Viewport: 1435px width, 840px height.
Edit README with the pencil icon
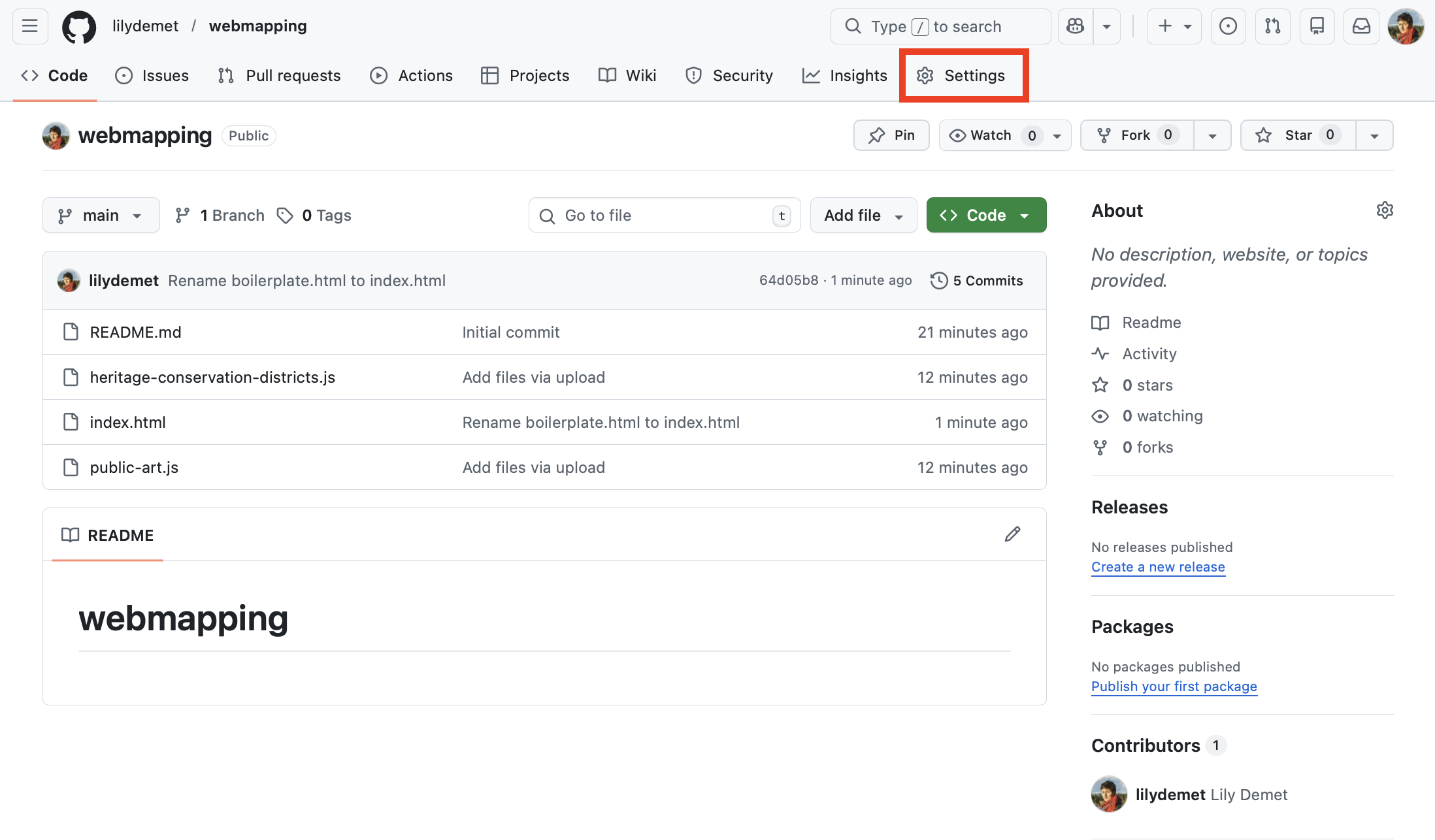coord(1012,534)
